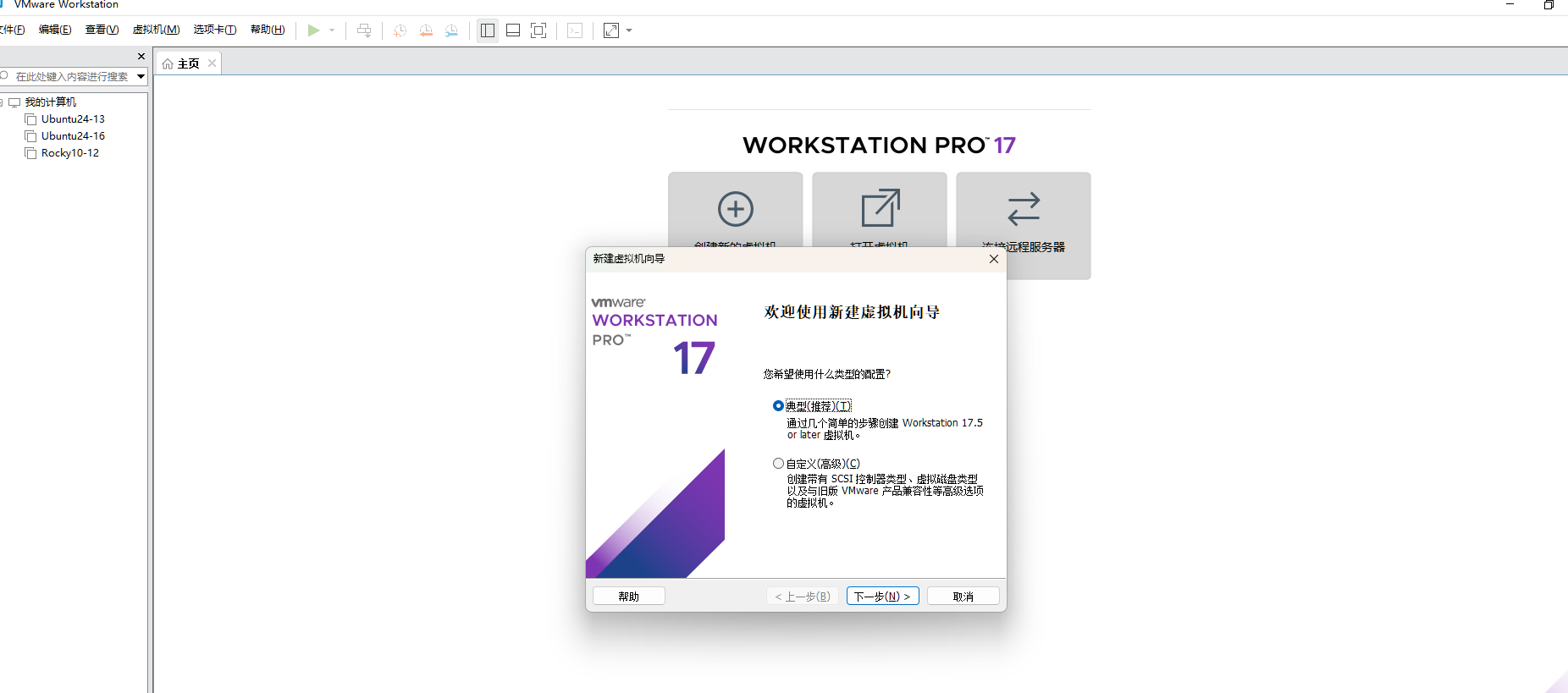Open the 编辑(E) menu
The width and height of the screenshot is (1568, 693).
click(x=55, y=30)
